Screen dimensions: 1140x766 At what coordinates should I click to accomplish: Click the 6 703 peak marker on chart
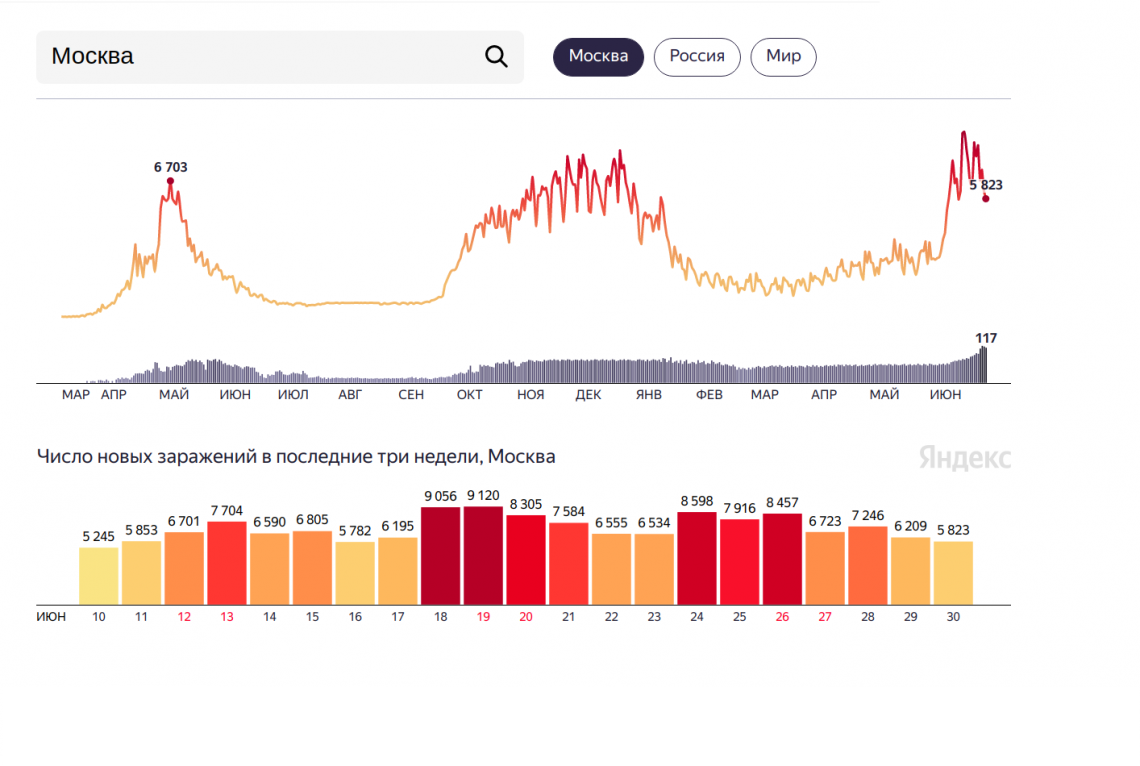tap(170, 181)
